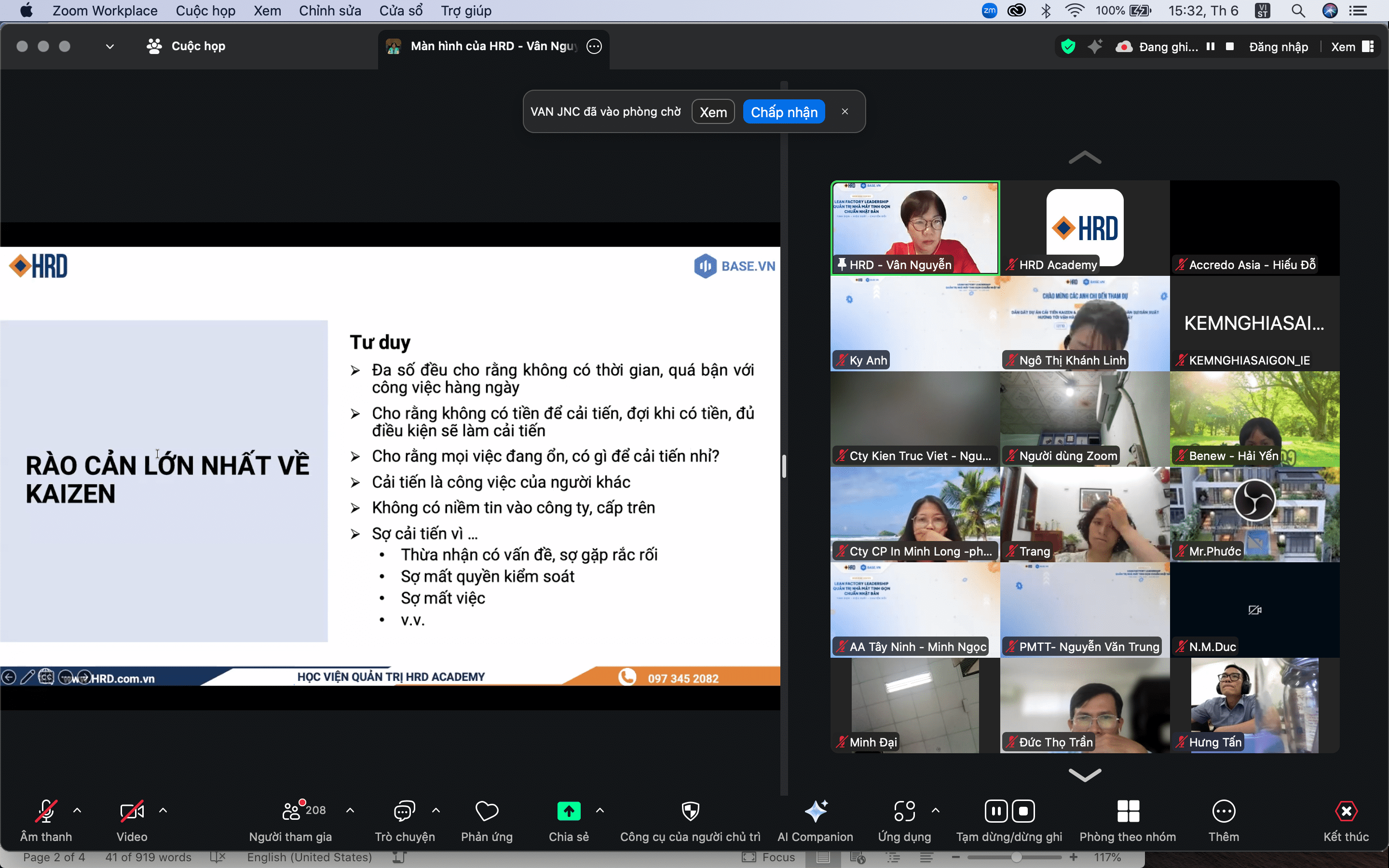This screenshot has height=868, width=1389.
Task: Open the Cuộc họp menu bar item
Action: coord(205,11)
